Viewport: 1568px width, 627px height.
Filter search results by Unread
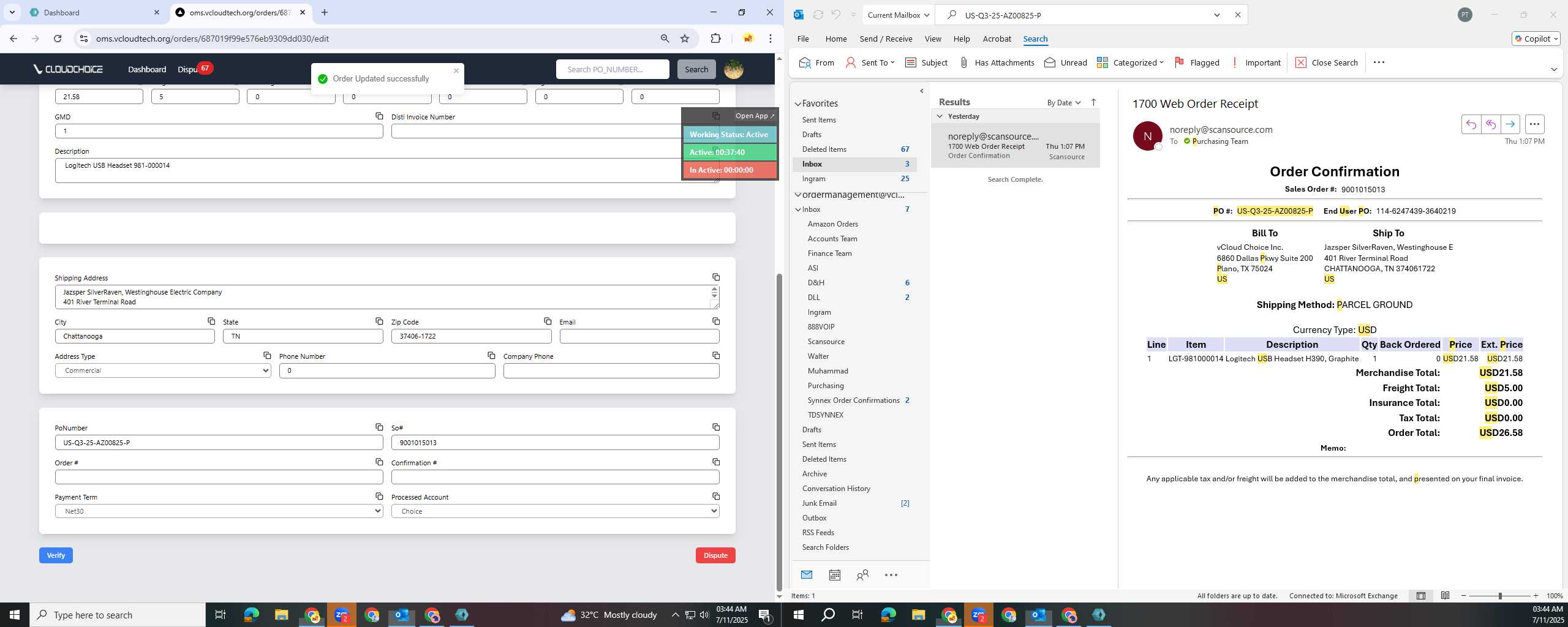[1065, 62]
